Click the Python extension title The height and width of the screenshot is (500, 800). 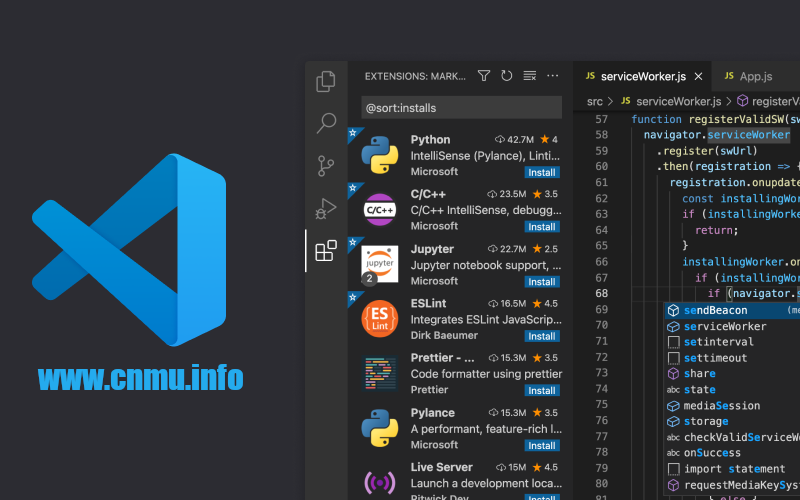pyautogui.click(x=430, y=140)
